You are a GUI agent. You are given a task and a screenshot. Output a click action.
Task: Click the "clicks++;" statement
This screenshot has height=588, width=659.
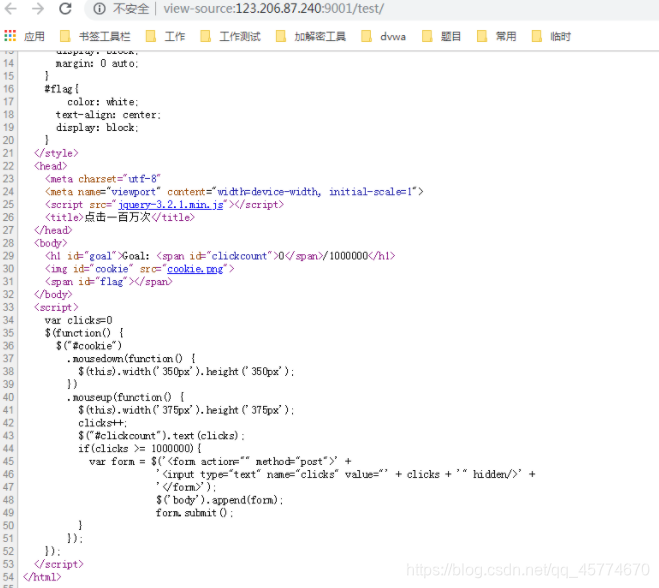click(103, 423)
